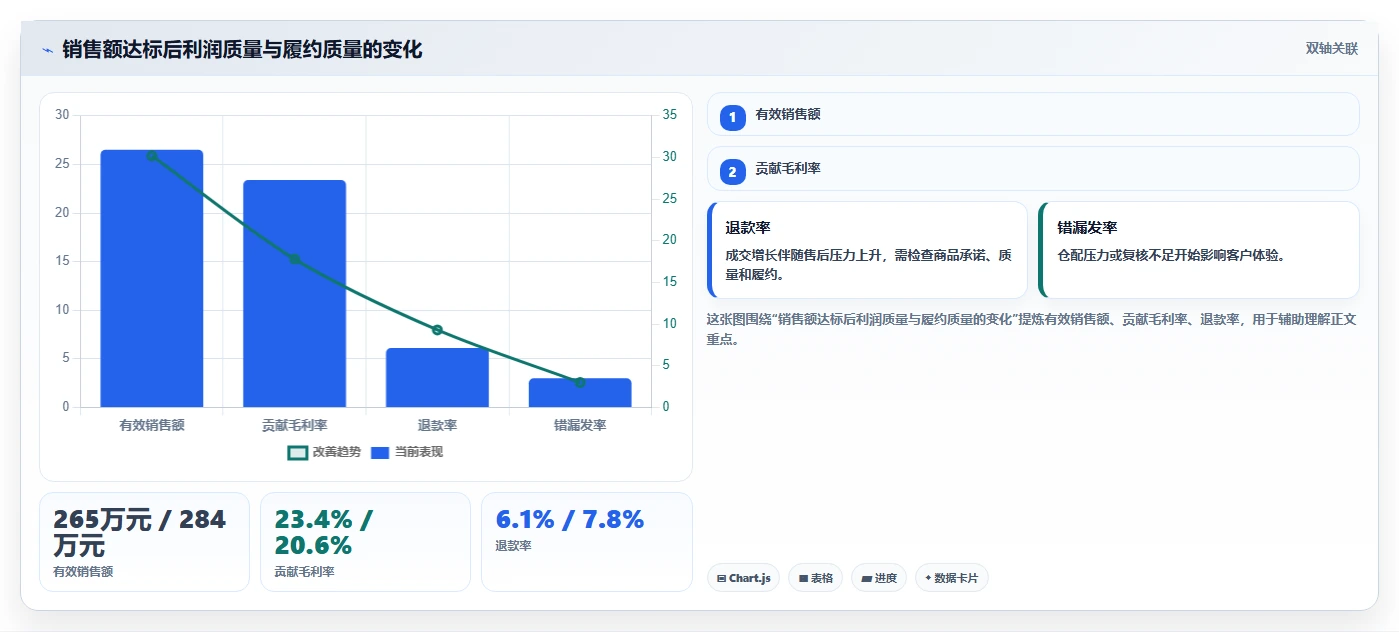Click the trend line point on 错漏发率
The height and width of the screenshot is (632, 1399).
[x=580, y=382]
